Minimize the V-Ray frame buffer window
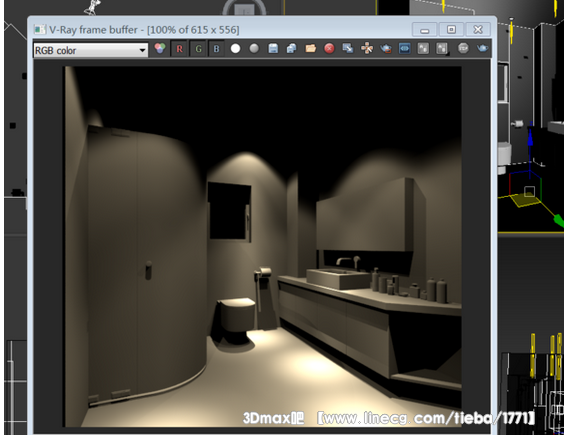 pos(424,30)
